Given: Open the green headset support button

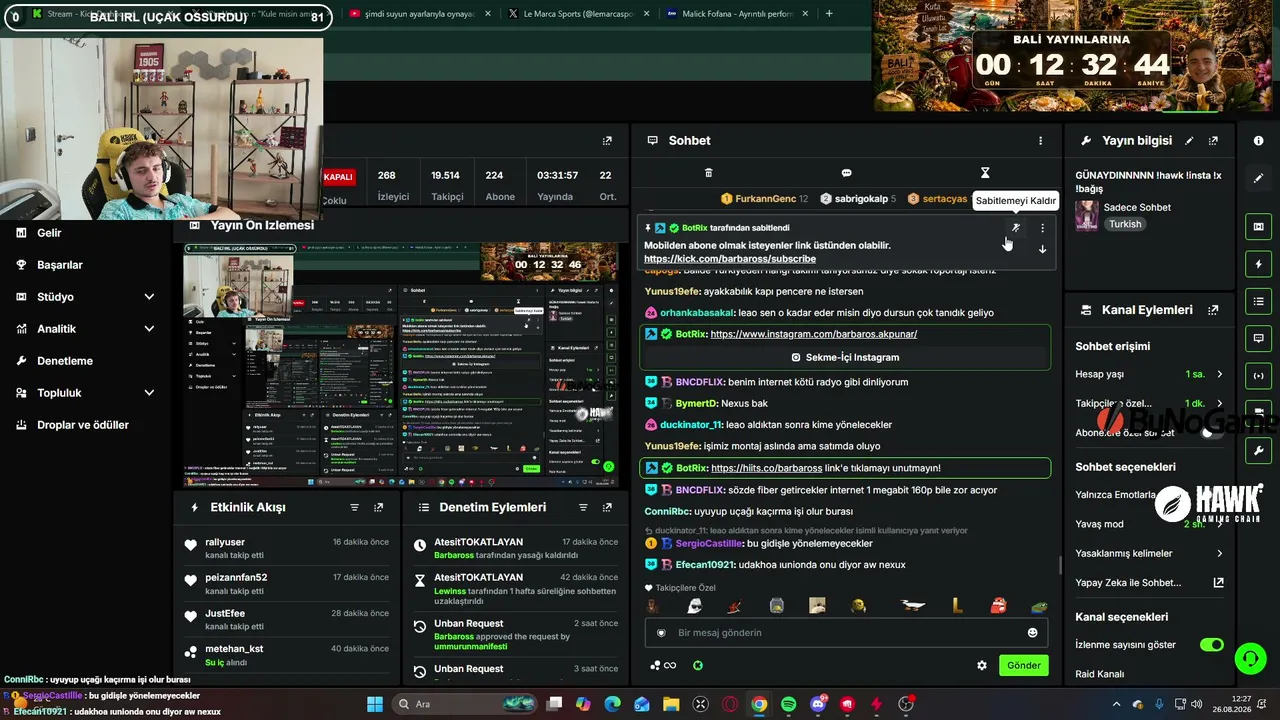Looking at the screenshot, I should click(1251, 658).
